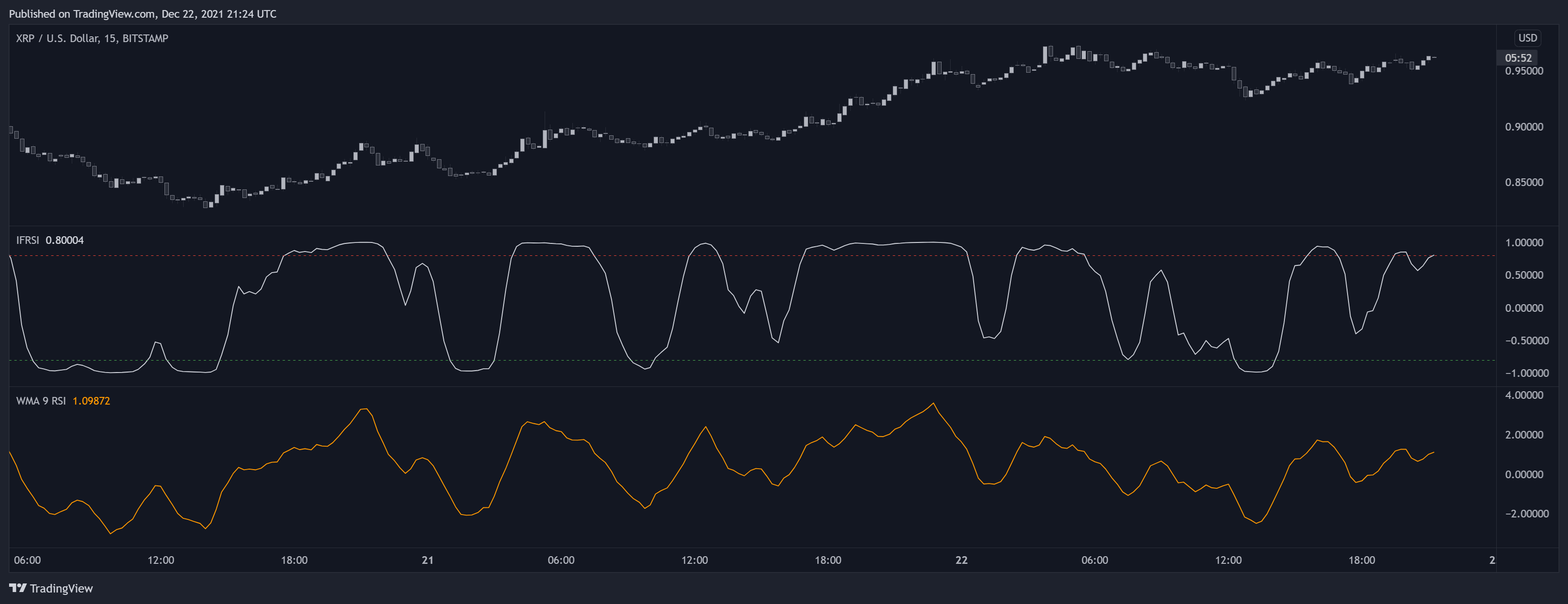Click the orange WMA value 1.09872
Image resolution: width=1568 pixels, height=604 pixels.
pyautogui.click(x=91, y=401)
